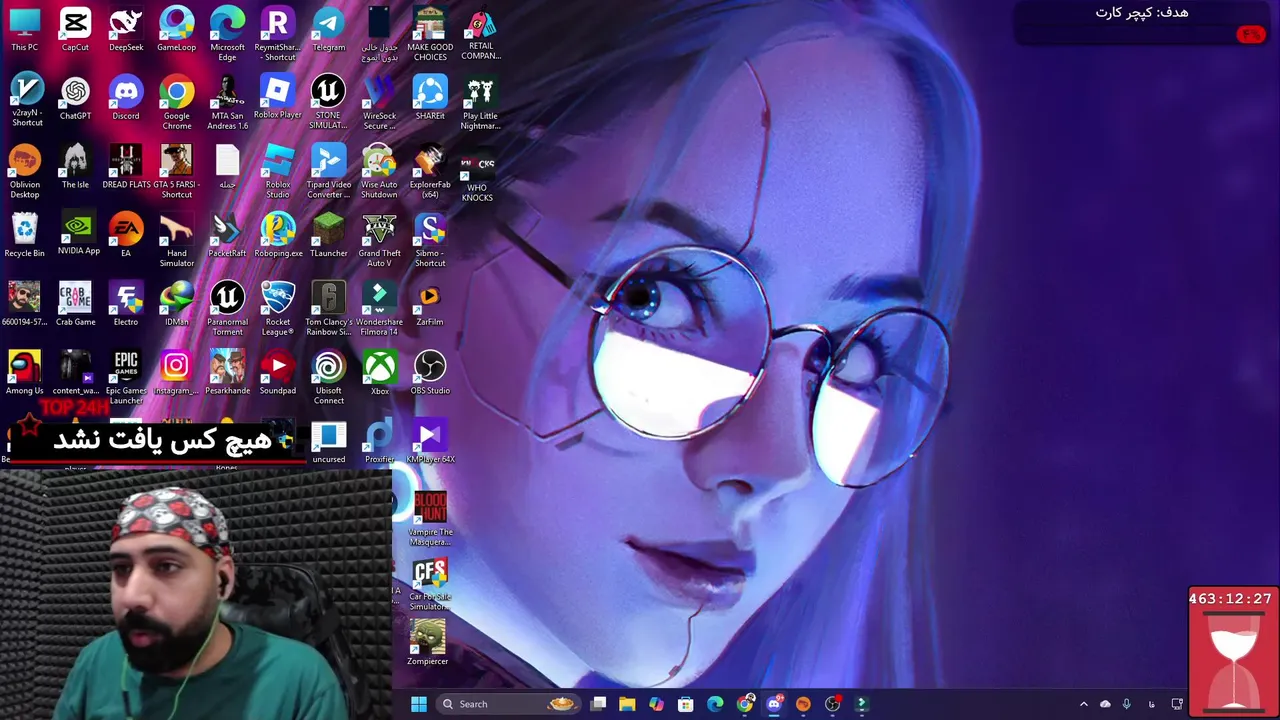Launch the TLauncher Minecraft icon
The height and width of the screenshot is (720, 1280).
[x=328, y=236]
